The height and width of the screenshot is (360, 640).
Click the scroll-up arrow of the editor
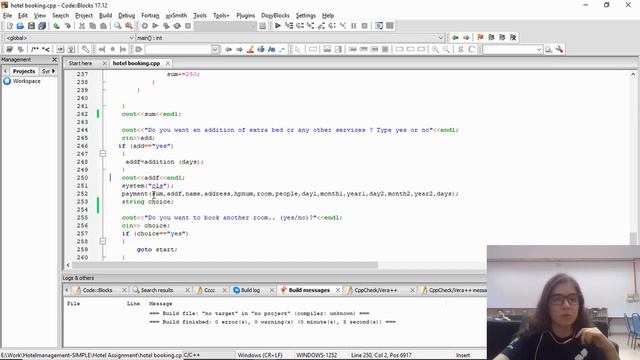(633, 74)
